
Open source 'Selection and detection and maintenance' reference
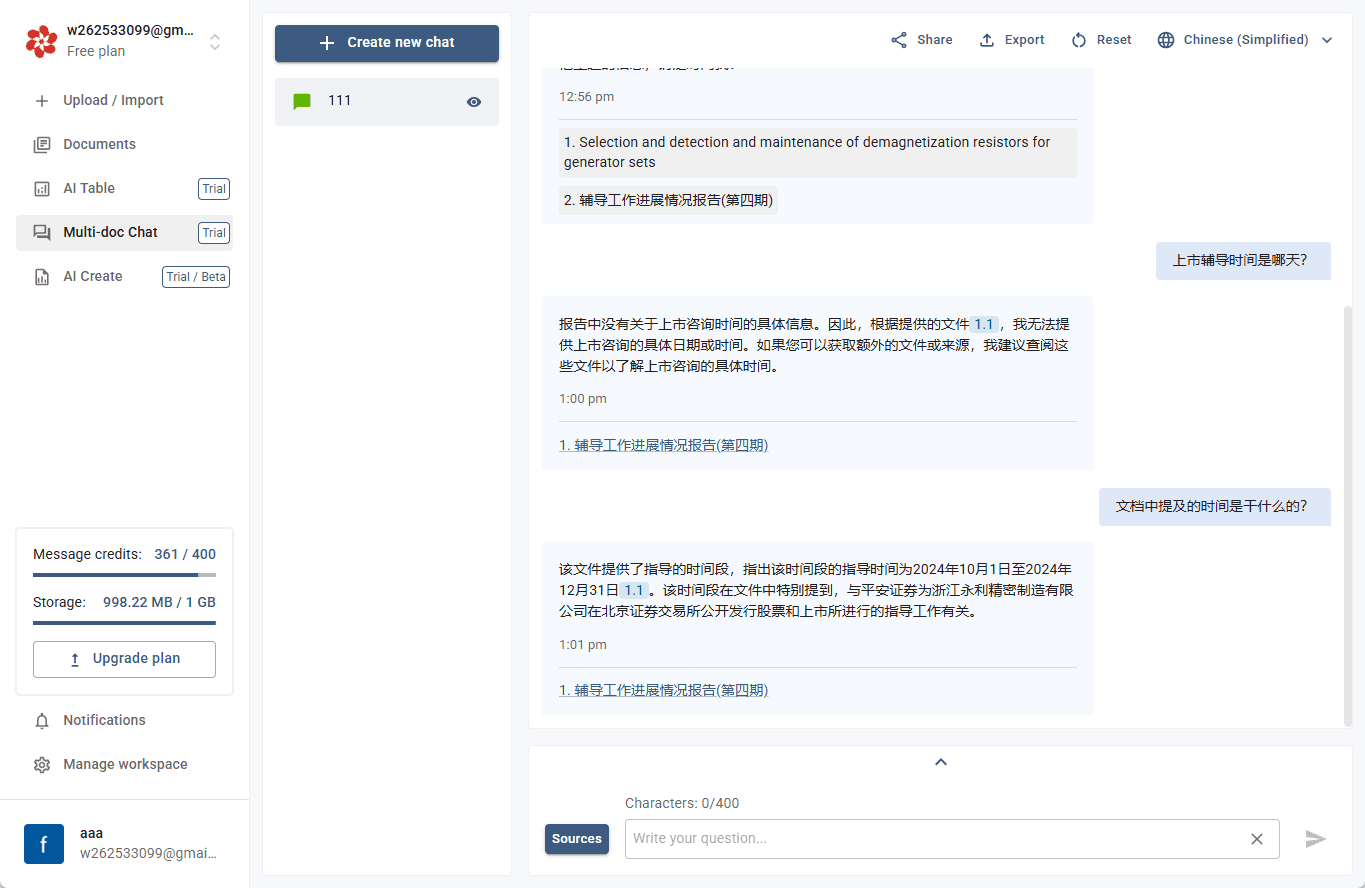(x=818, y=152)
